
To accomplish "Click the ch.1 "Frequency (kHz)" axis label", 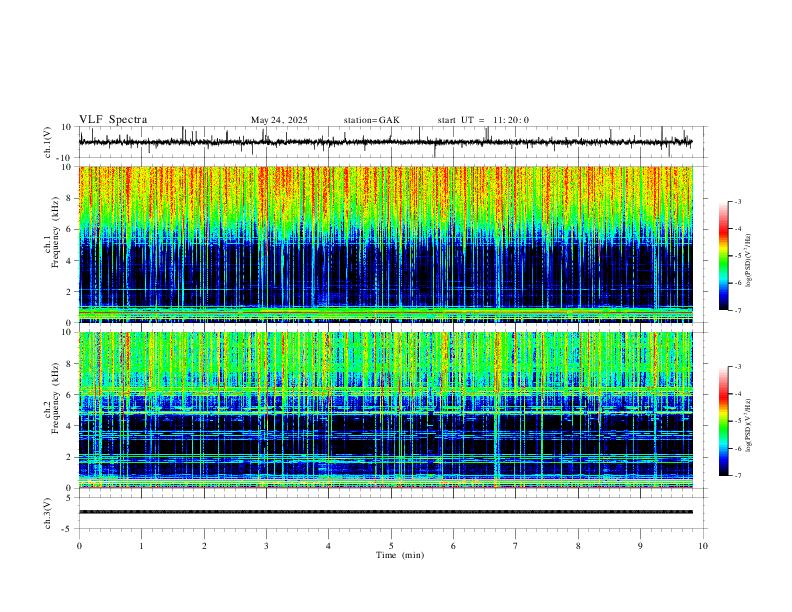I will tap(56, 232).
